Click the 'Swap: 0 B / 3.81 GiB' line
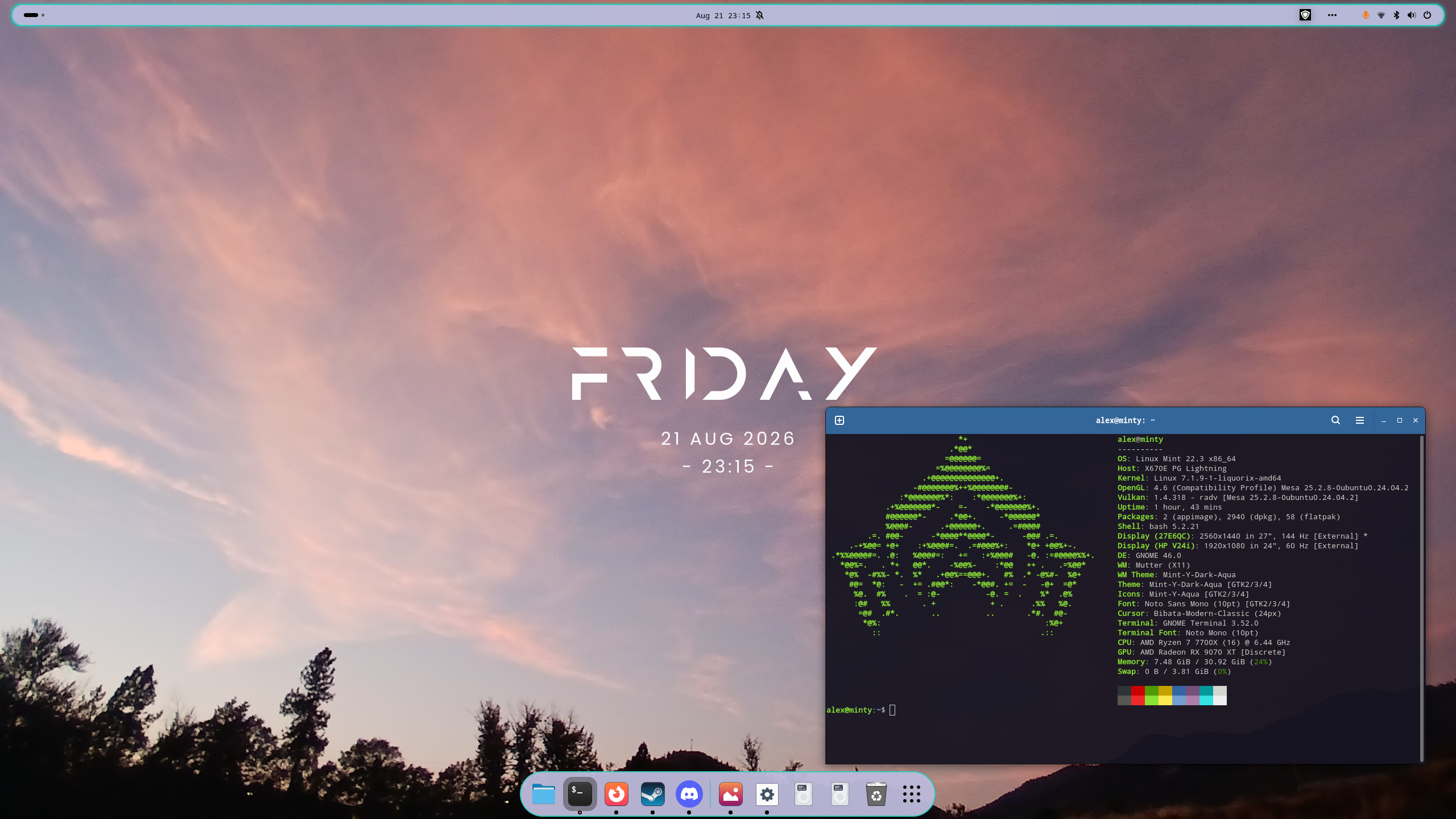Image resolution: width=1456 pixels, height=819 pixels. click(x=1174, y=671)
